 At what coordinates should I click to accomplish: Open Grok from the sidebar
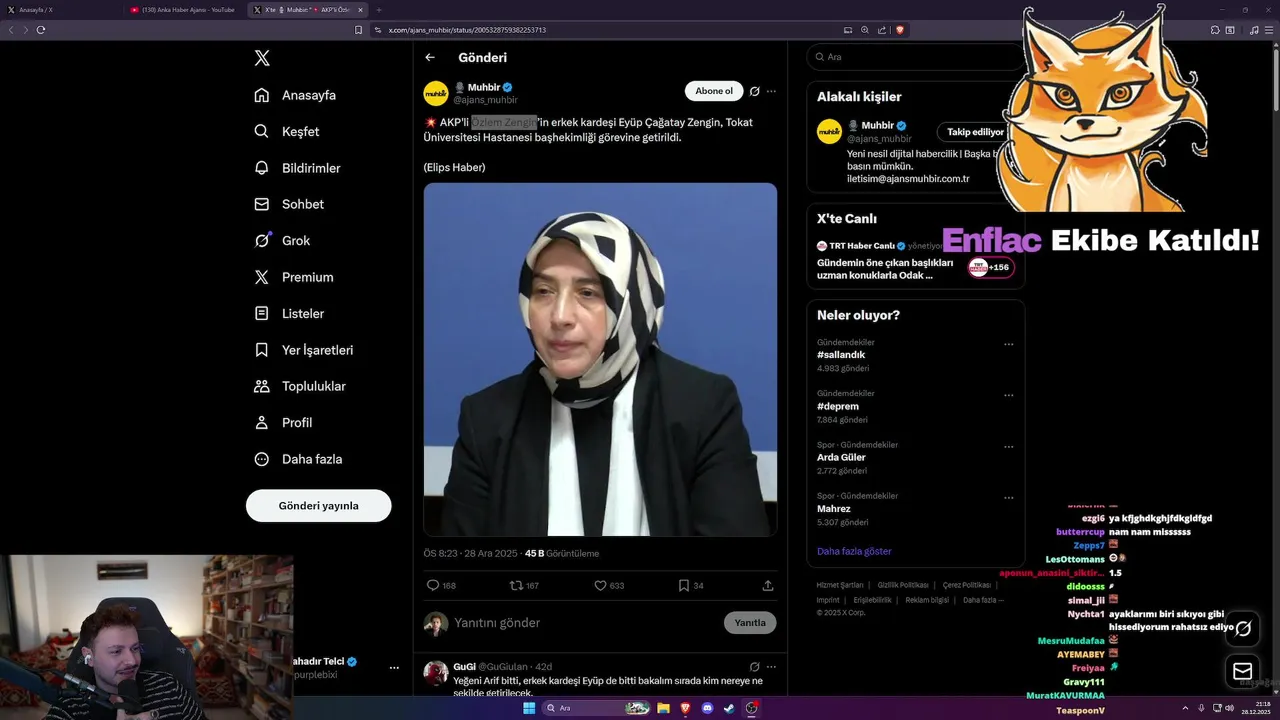[x=282, y=241]
